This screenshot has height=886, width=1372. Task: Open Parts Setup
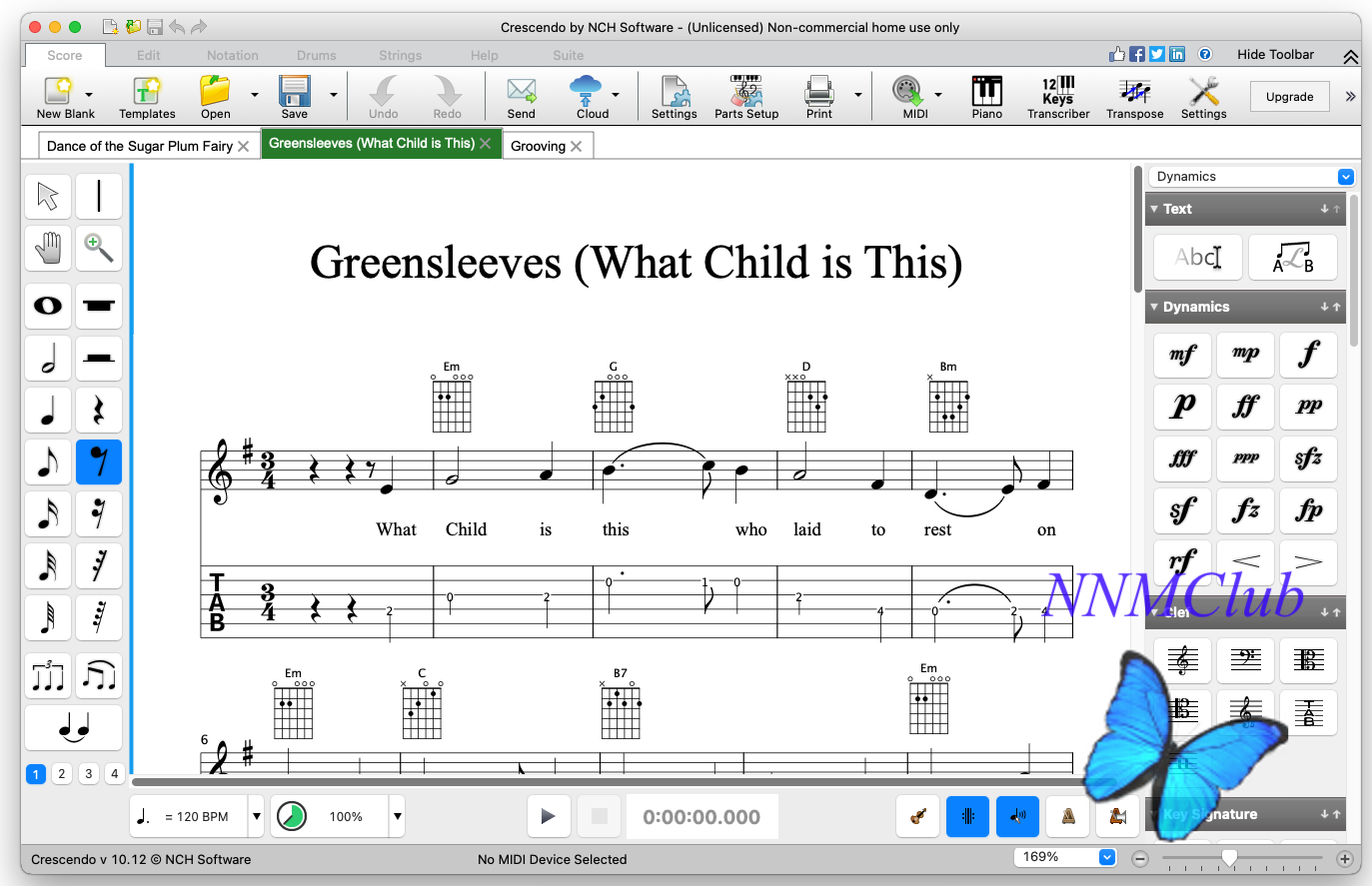click(746, 97)
